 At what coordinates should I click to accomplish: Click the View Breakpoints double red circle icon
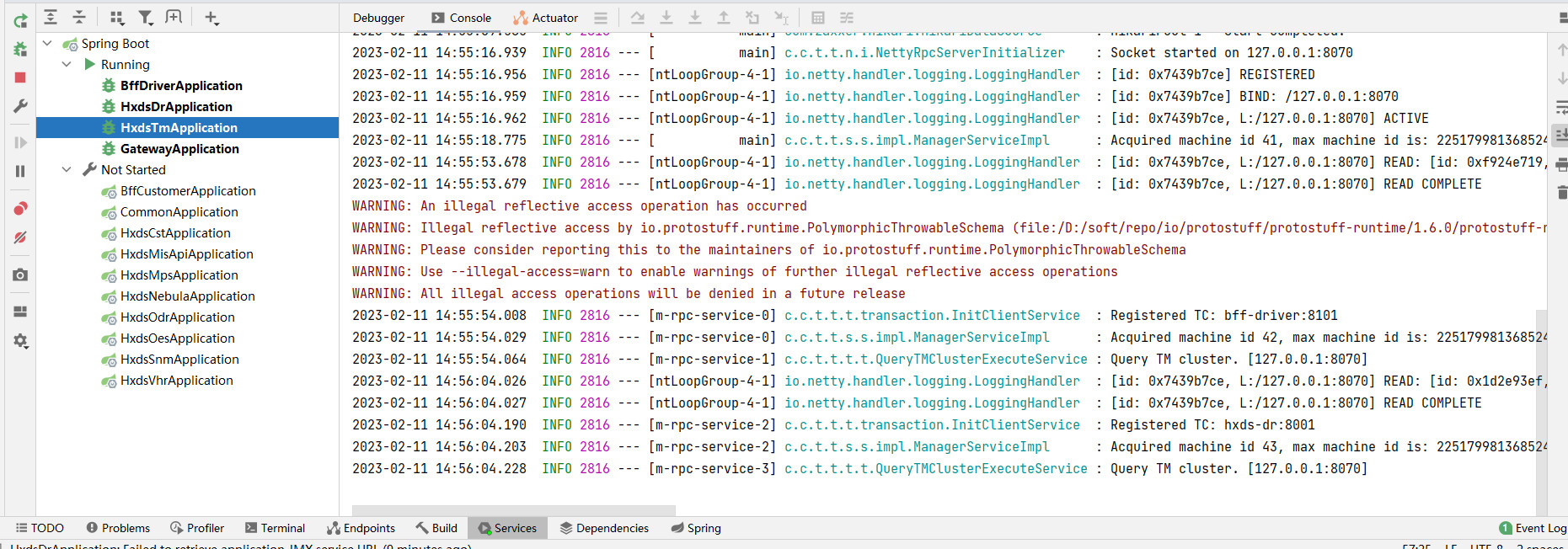pos(20,208)
